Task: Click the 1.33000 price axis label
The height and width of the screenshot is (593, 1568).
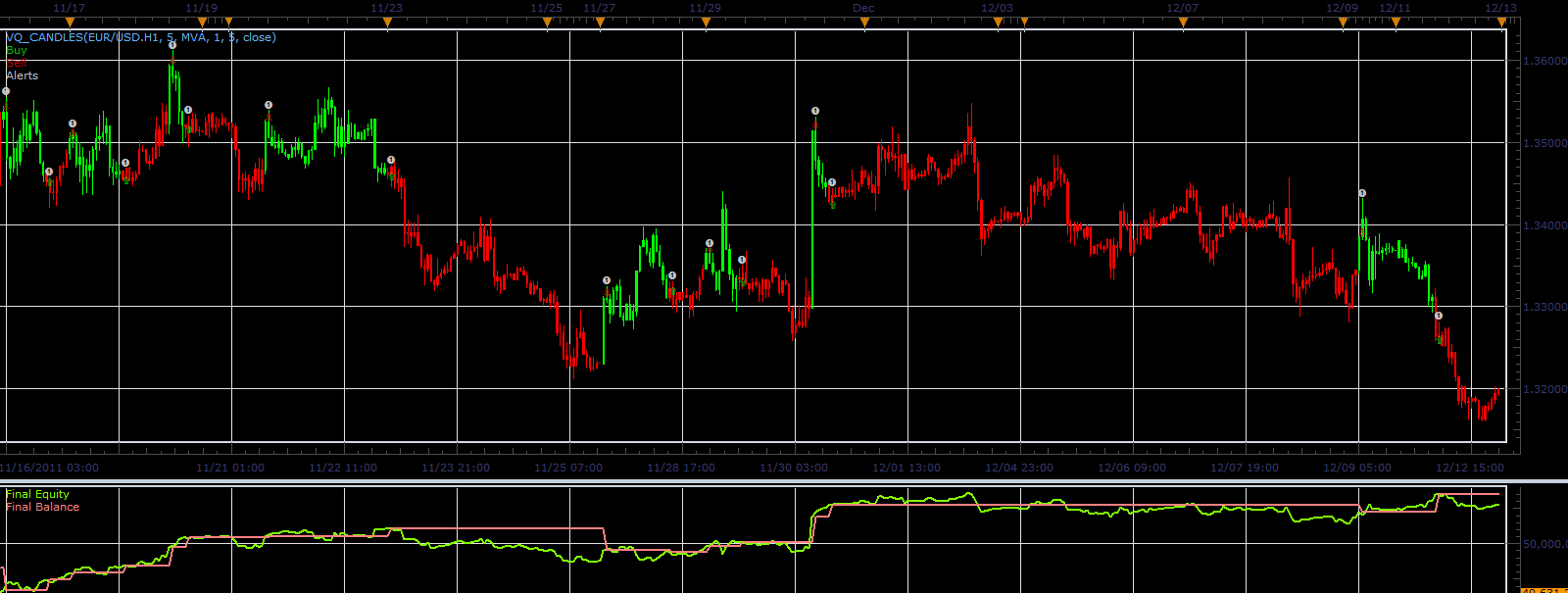Action: [1545, 307]
